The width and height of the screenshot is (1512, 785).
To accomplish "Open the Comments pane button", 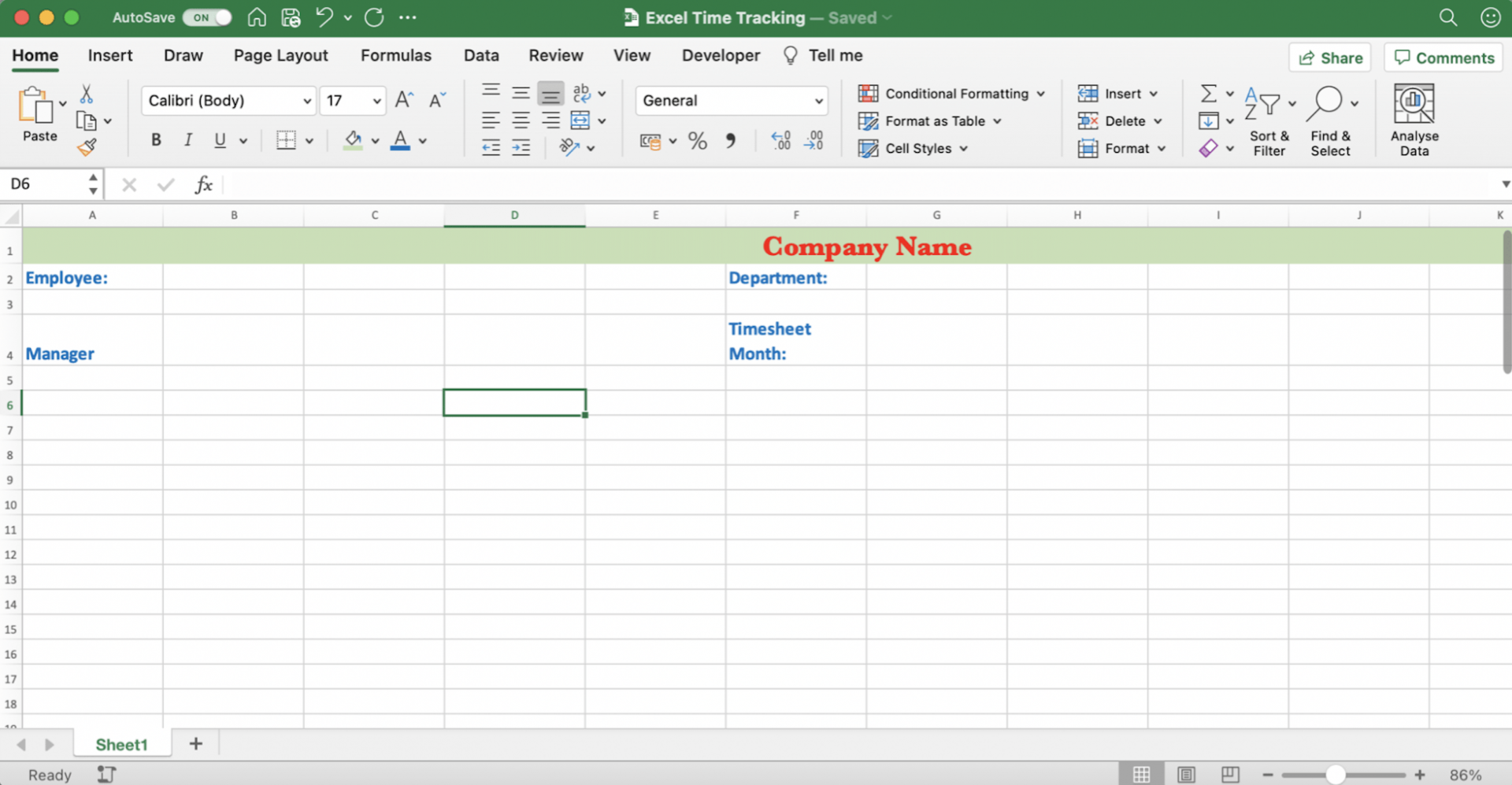I will (1443, 57).
